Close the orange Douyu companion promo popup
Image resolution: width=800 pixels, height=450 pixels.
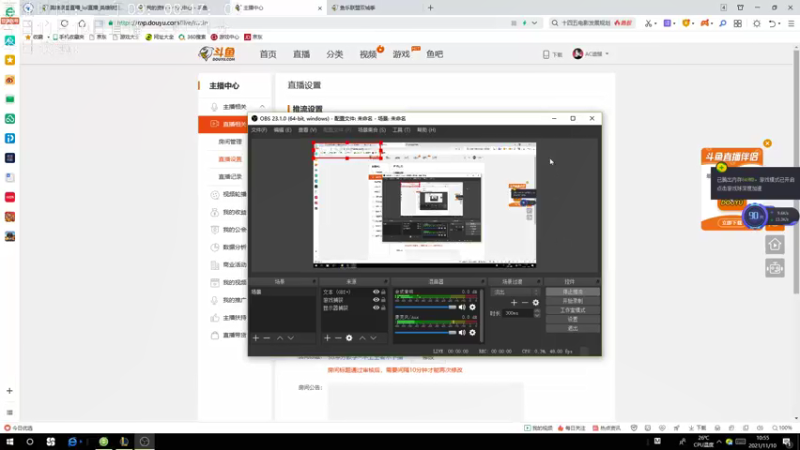(767, 143)
